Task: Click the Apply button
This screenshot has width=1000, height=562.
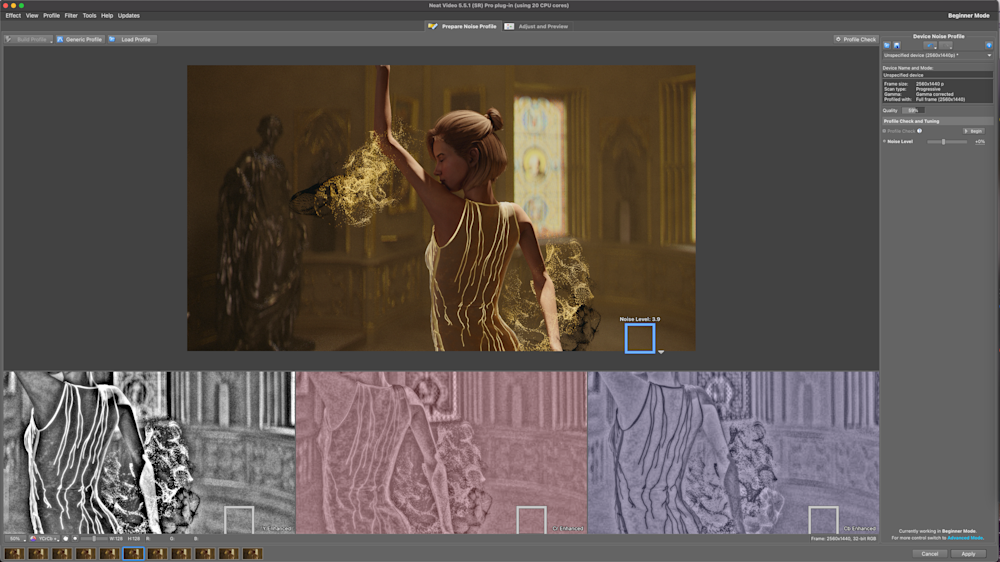Action: [x=968, y=554]
